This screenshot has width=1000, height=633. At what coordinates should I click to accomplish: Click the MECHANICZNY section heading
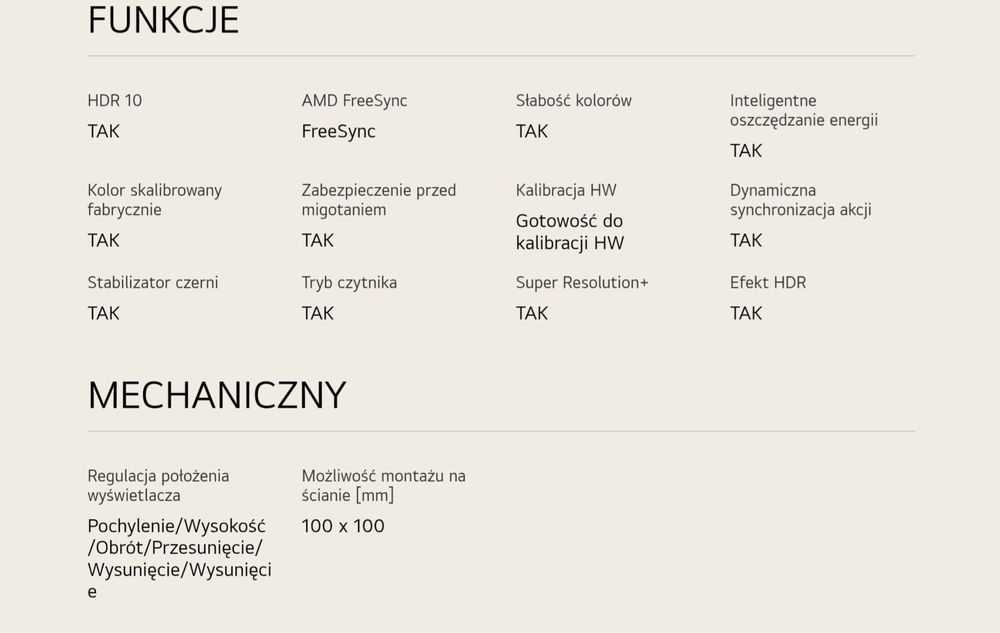[x=217, y=395]
